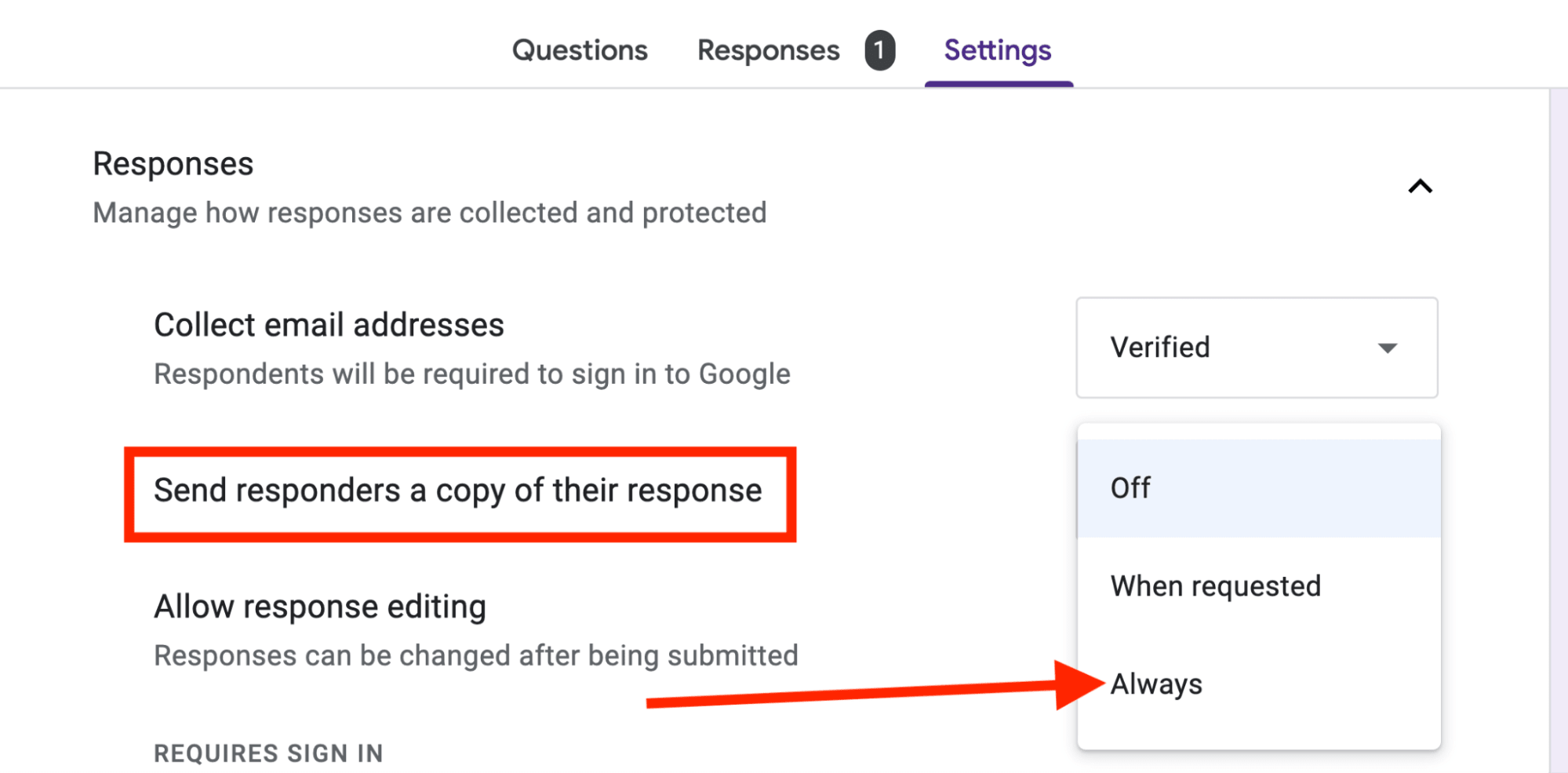Switch to the Responses tab
The height and width of the screenshot is (773, 1568).
(767, 49)
